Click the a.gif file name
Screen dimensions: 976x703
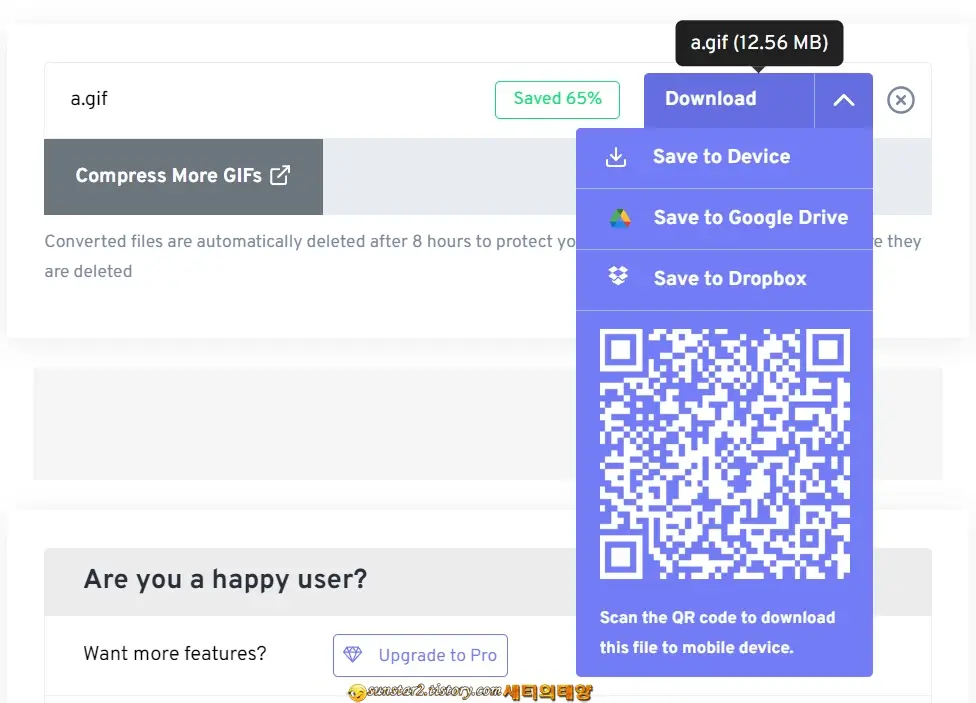tap(89, 99)
